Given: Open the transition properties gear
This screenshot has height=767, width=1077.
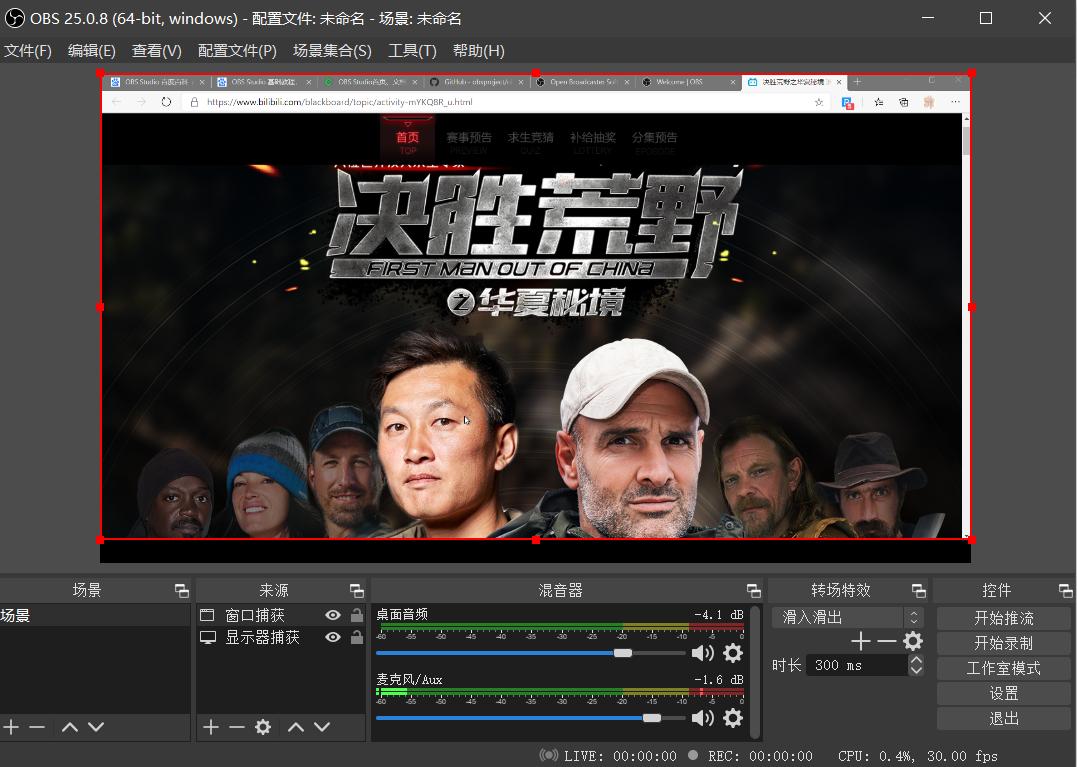Looking at the screenshot, I should point(911,641).
